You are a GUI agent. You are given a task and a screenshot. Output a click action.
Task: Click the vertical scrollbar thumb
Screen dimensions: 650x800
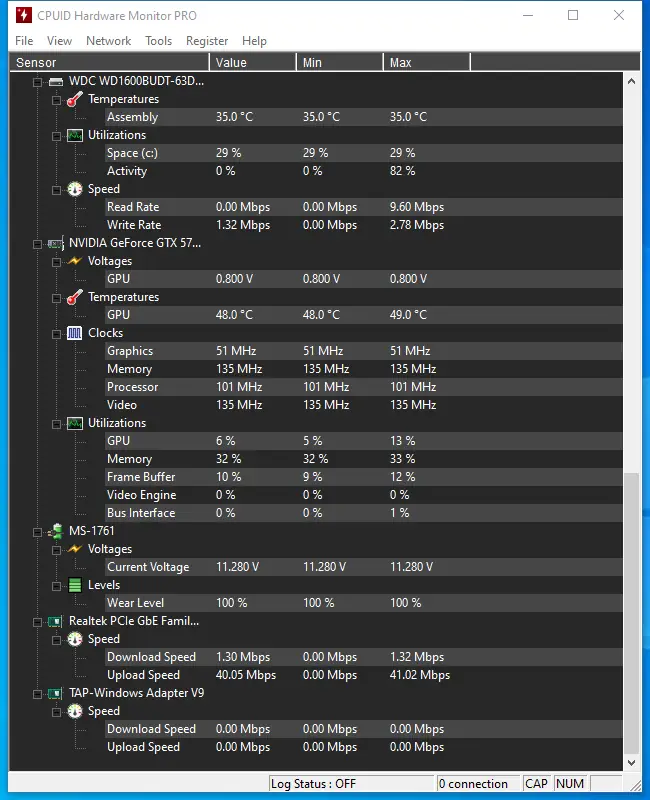pos(632,610)
